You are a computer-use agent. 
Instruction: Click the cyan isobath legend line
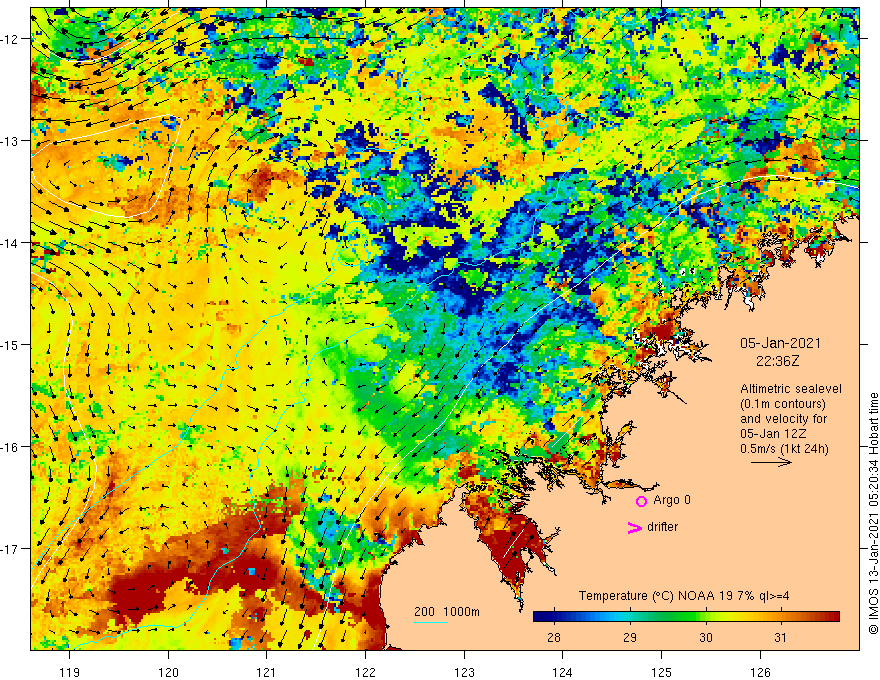pos(431,622)
